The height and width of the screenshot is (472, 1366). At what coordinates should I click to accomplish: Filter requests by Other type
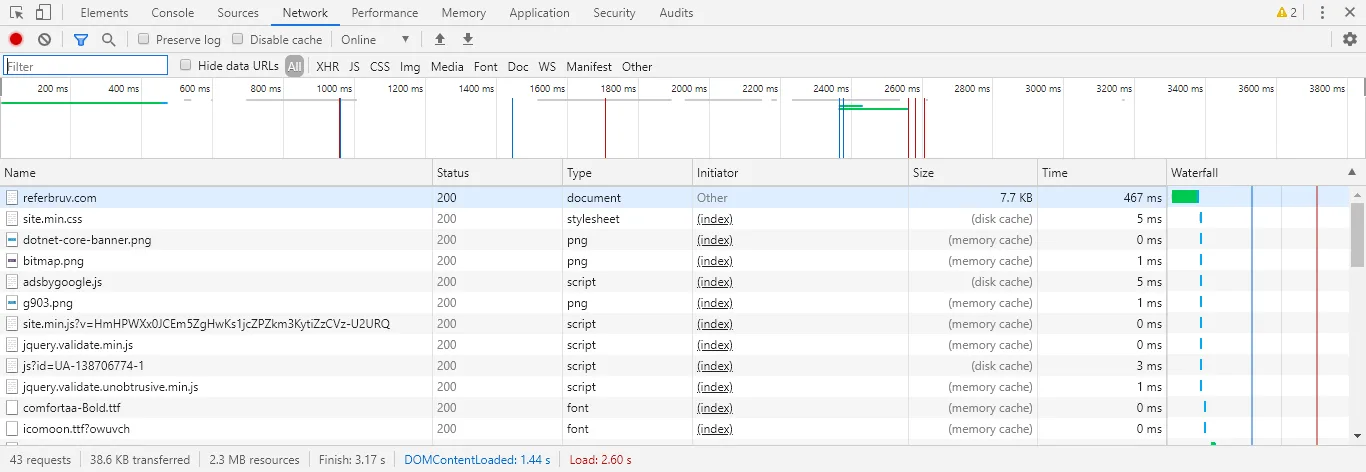coord(637,67)
